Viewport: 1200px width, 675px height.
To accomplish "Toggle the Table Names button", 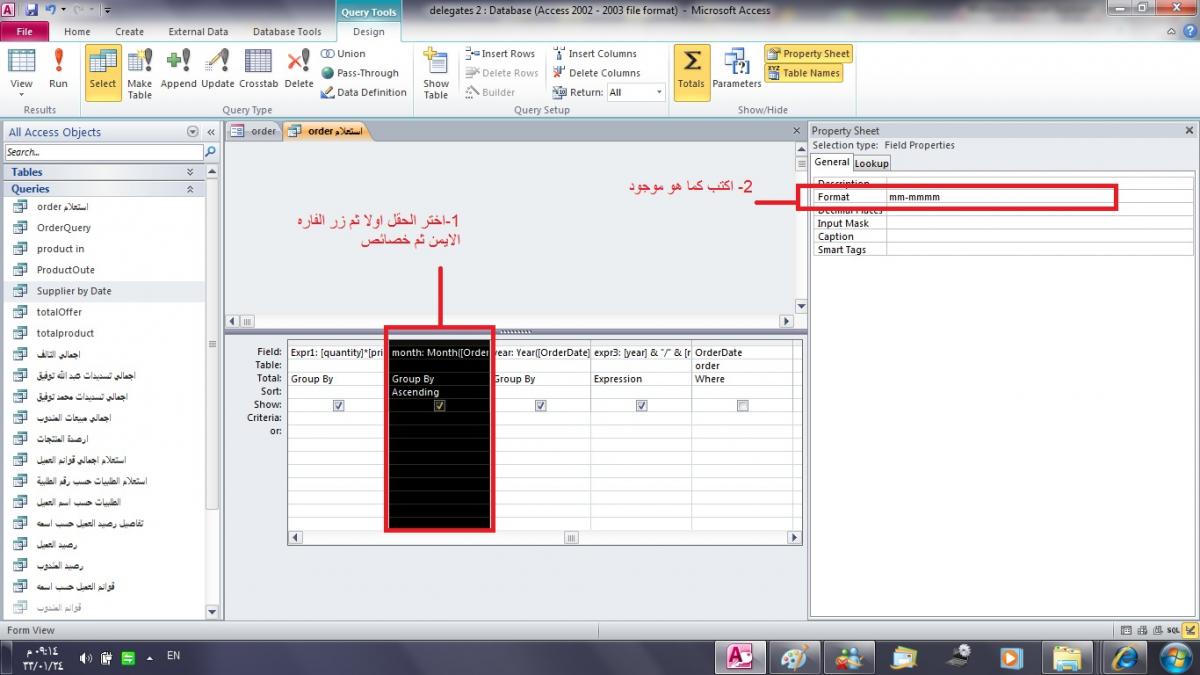I will pos(804,73).
